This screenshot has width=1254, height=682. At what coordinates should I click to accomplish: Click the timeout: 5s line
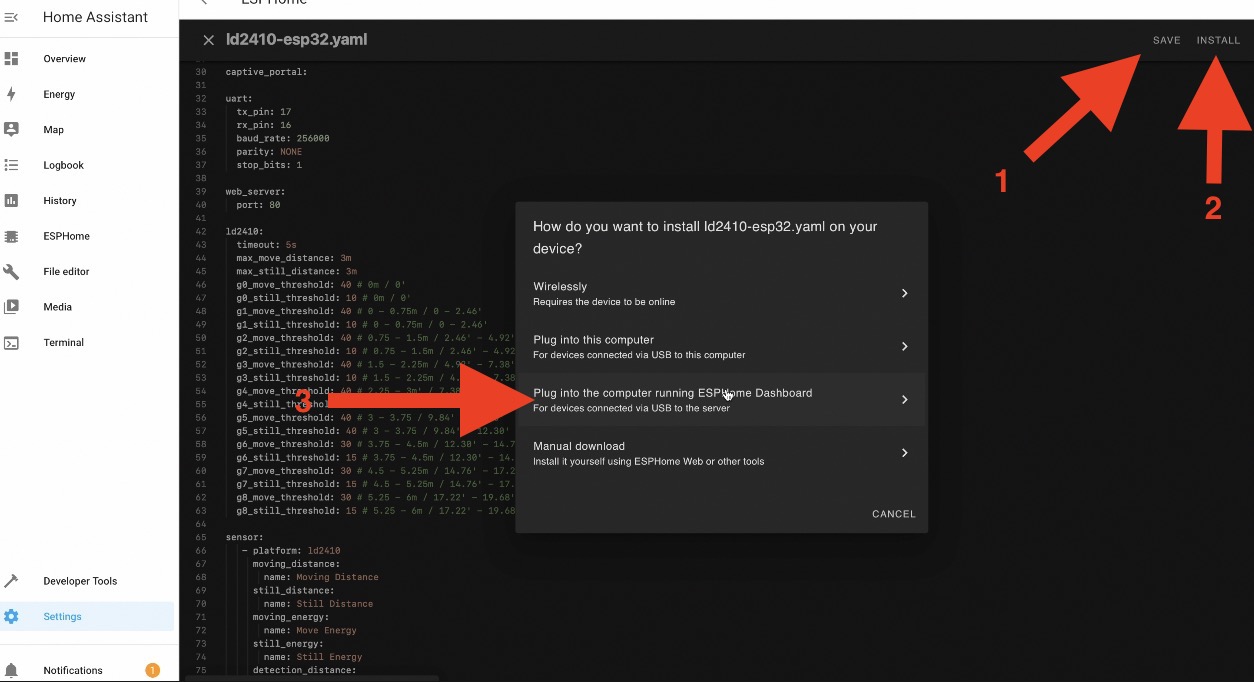[x=267, y=245]
